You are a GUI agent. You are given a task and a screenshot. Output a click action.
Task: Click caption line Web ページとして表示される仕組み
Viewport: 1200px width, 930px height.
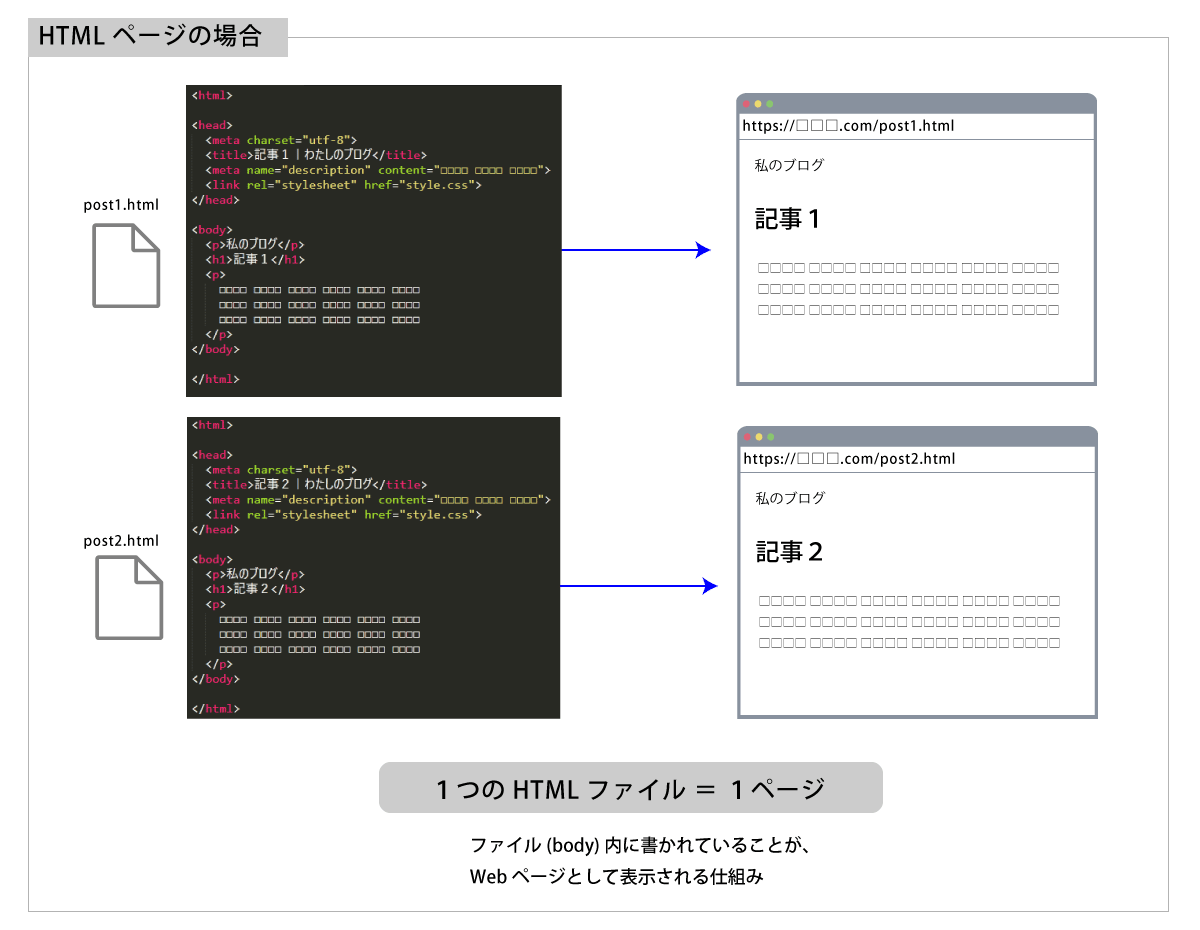pyautogui.click(x=617, y=877)
